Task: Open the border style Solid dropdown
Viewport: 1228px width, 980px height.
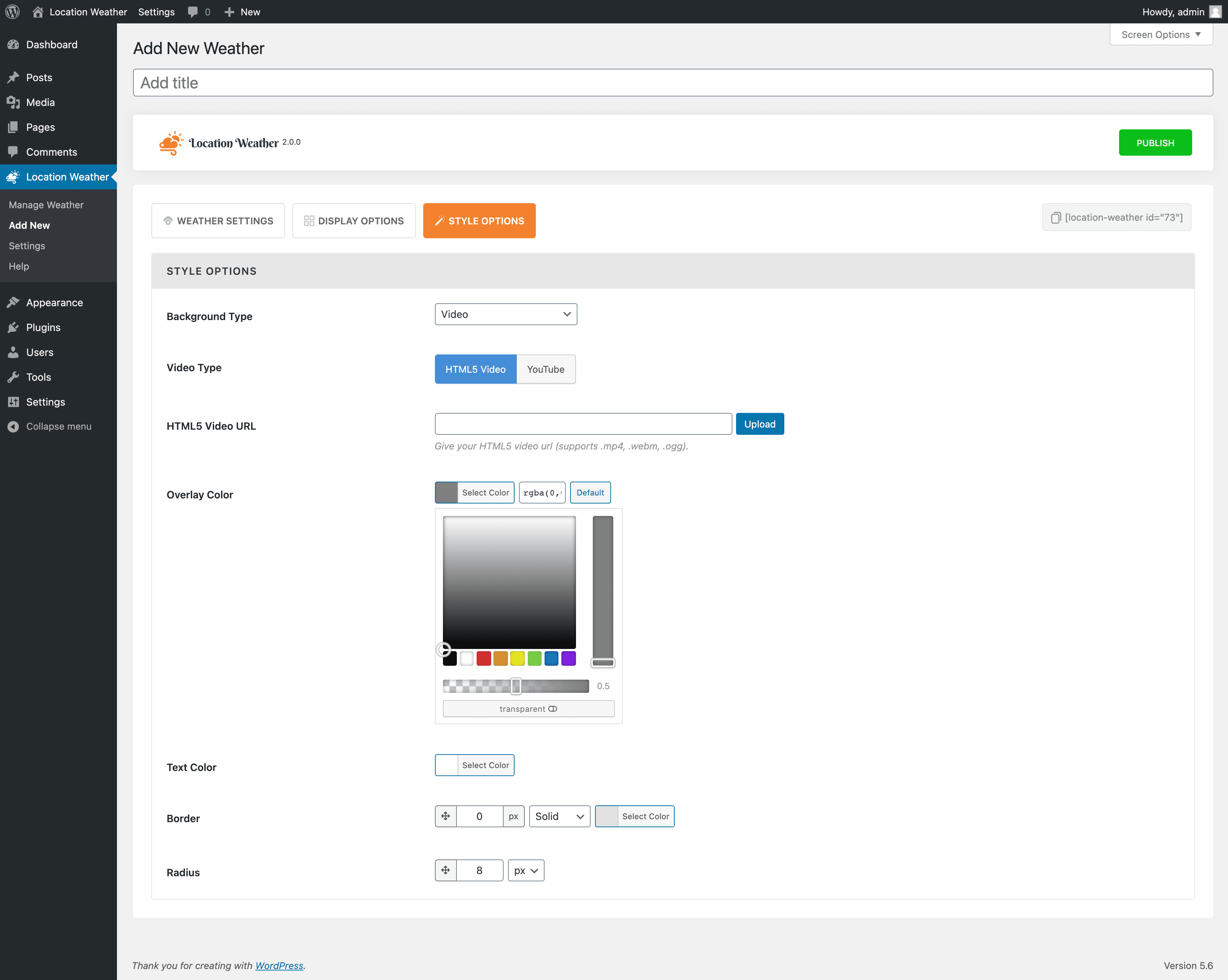Action: click(x=559, y=816)
